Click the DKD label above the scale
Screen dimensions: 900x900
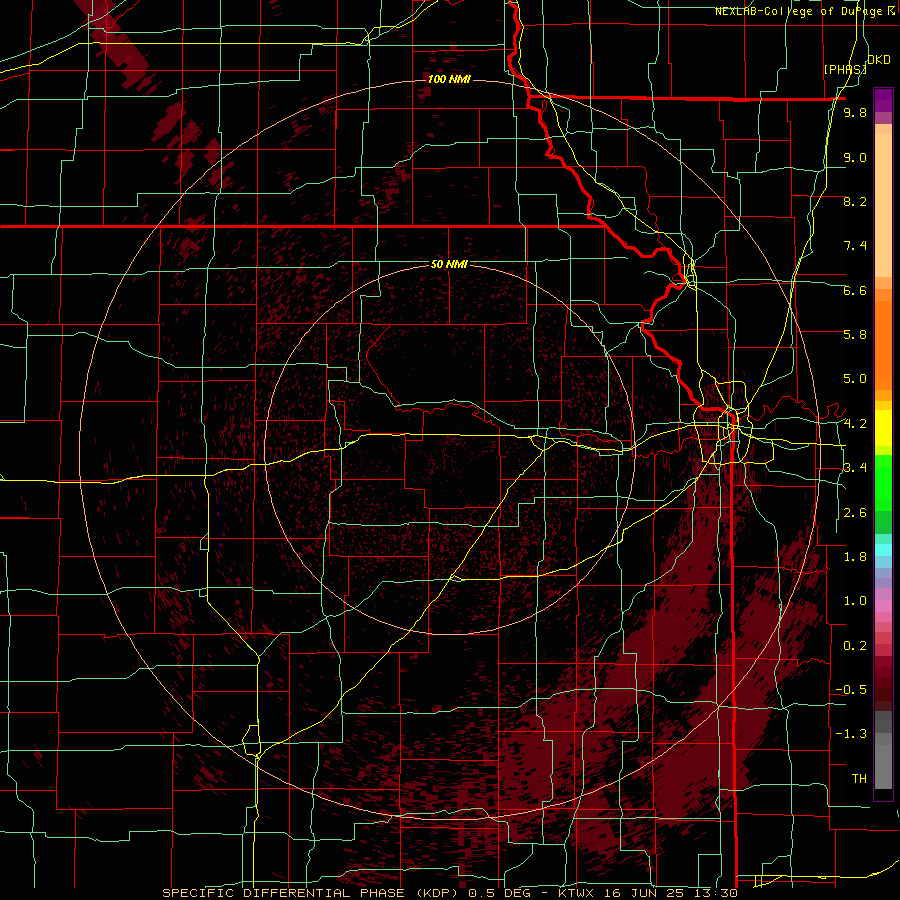(878, 59)
